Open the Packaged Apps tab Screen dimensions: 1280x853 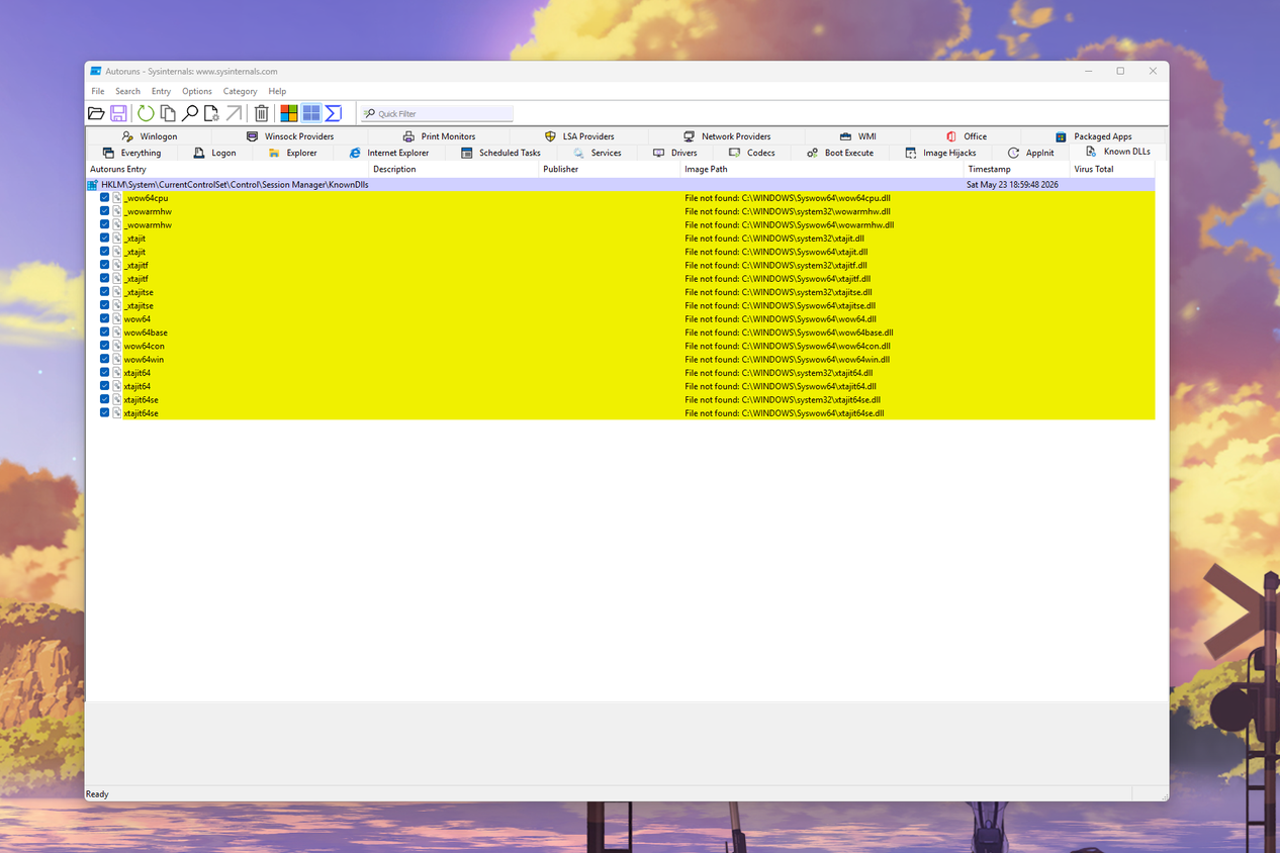point(1094,136)
